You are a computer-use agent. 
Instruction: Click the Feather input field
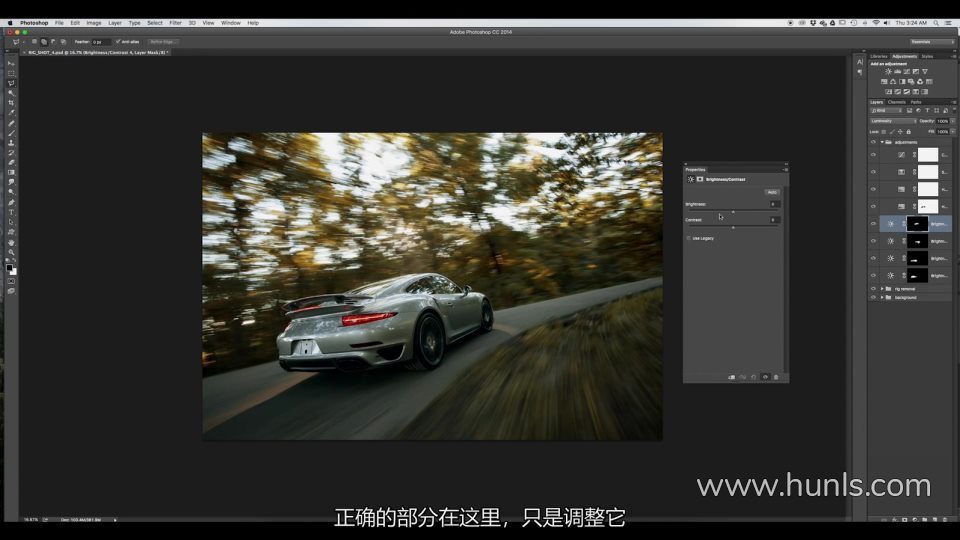coord(100,42)
